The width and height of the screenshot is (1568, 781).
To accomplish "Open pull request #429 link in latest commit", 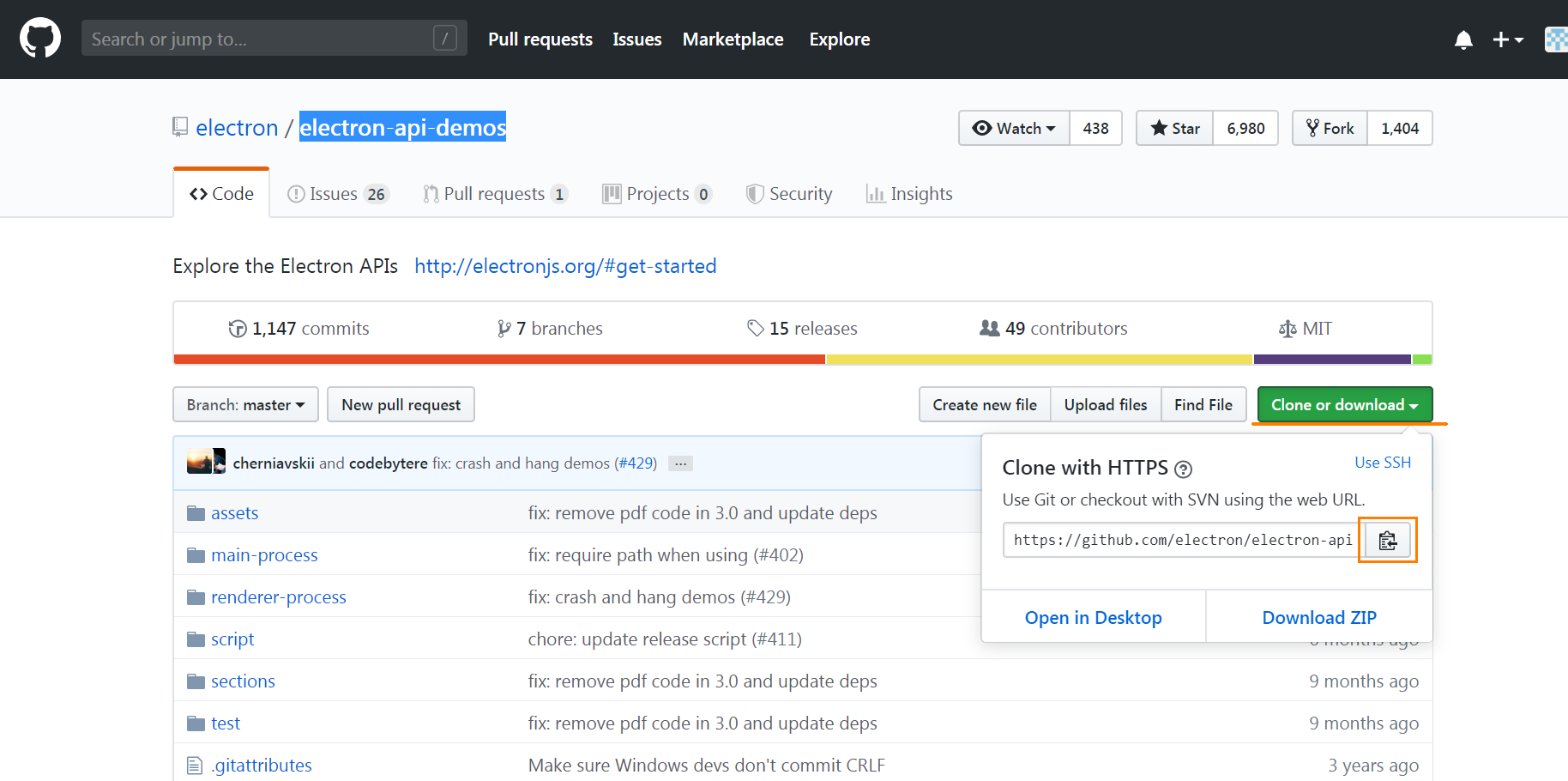I will (636, 463).
